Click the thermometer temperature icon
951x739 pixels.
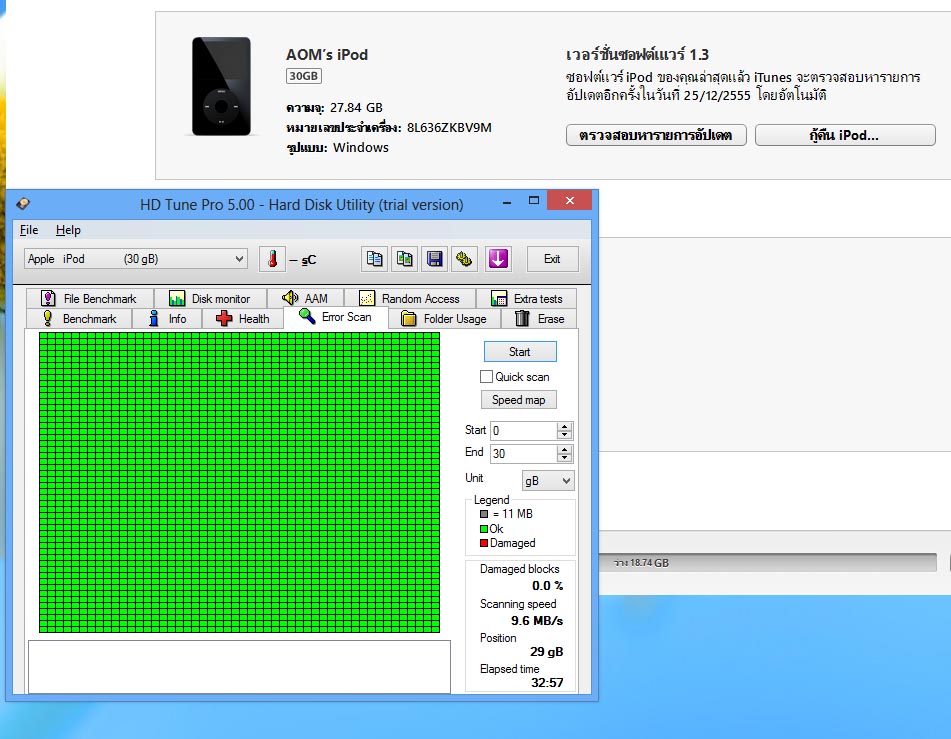pyautogui.click(x=272, y=259)
